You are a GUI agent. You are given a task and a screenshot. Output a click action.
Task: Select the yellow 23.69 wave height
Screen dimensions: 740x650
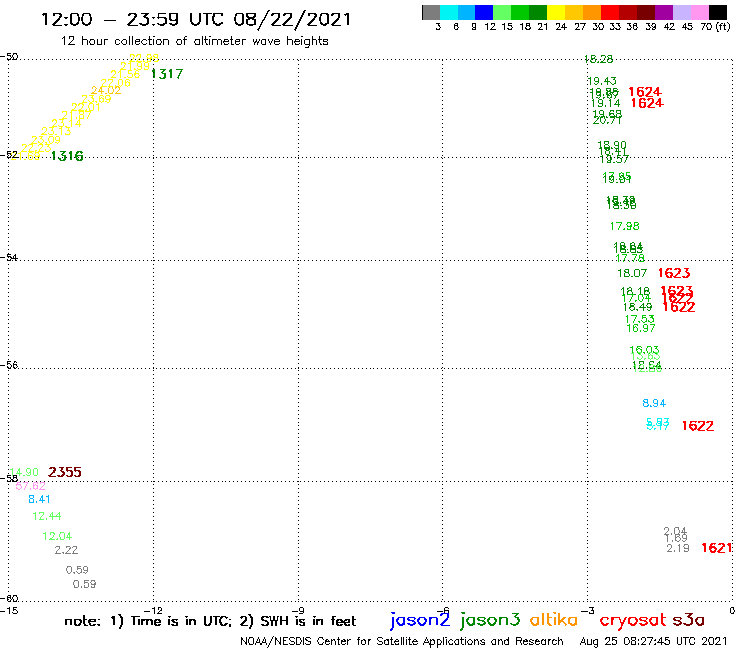pos(96,99)
